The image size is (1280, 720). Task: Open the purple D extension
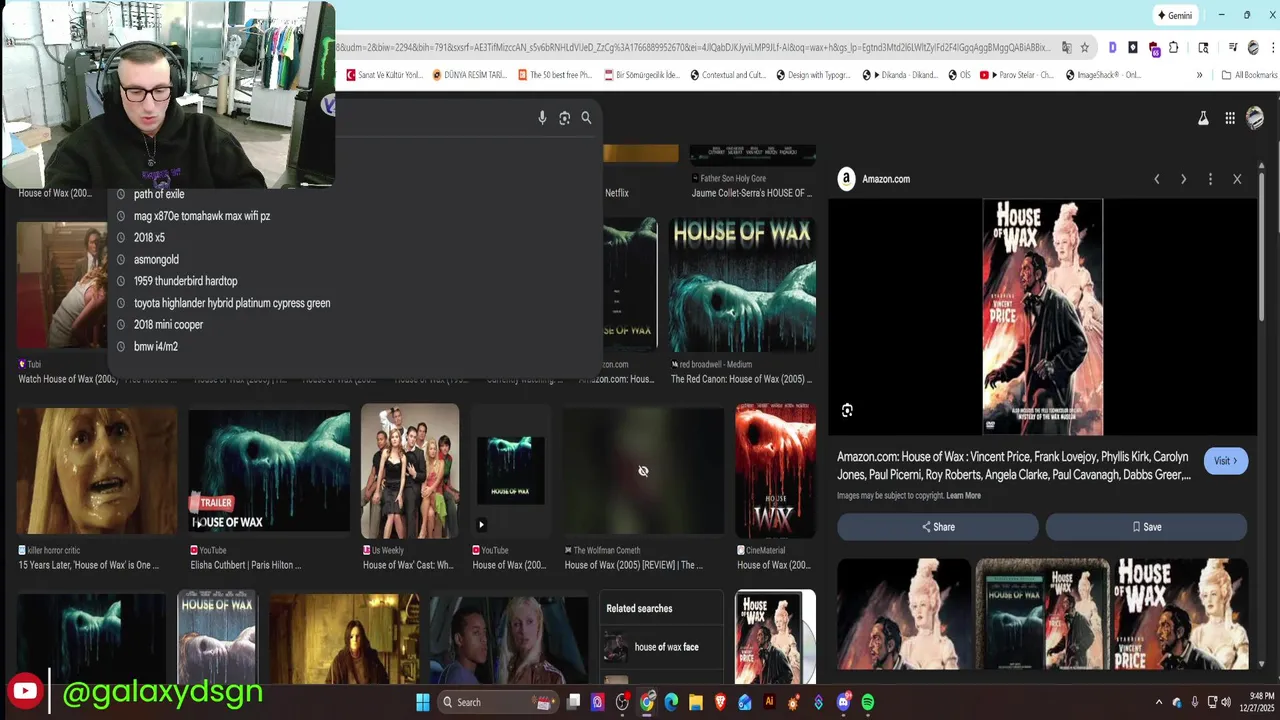coord(1113,47)
